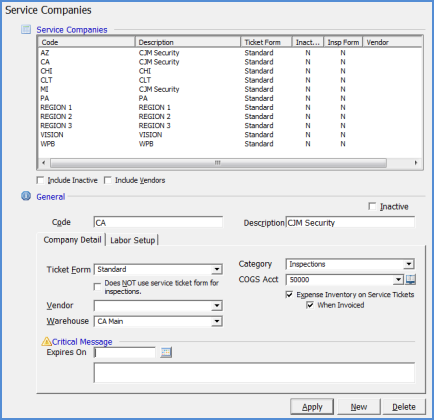The height and width of the screenshot is (420, 434).
Task: Click the list's horizontal scrollbar thumb
Action: 218,163
